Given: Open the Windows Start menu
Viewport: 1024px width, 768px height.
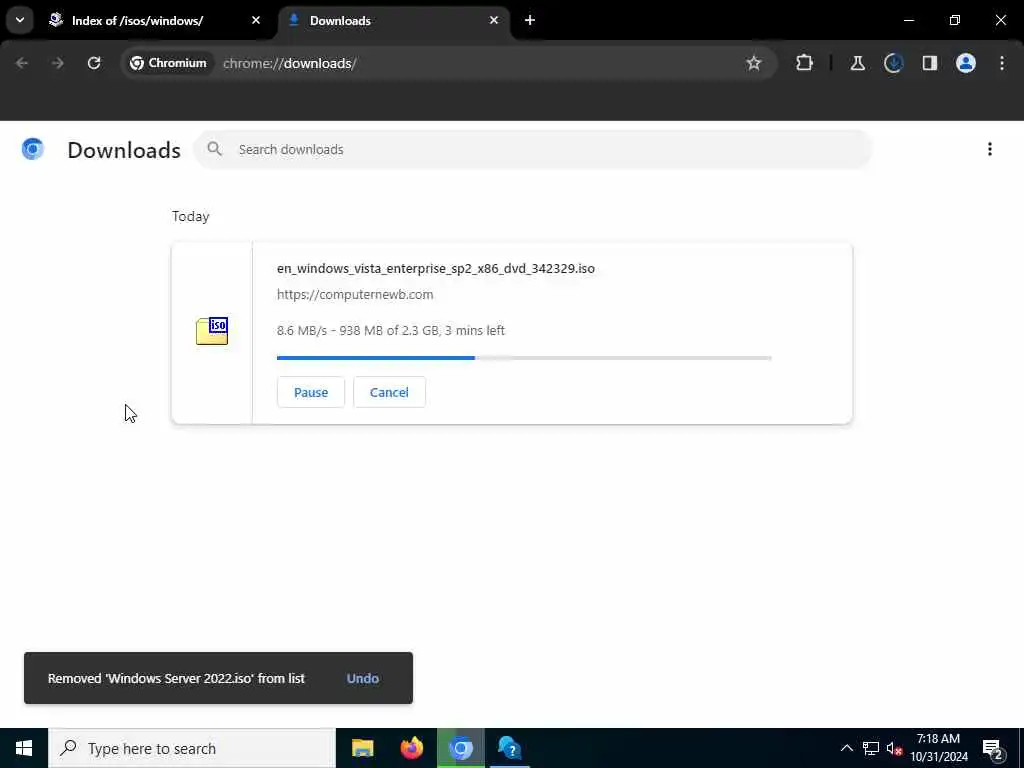Looking at the screenshot, I should [x=24, y=748].
